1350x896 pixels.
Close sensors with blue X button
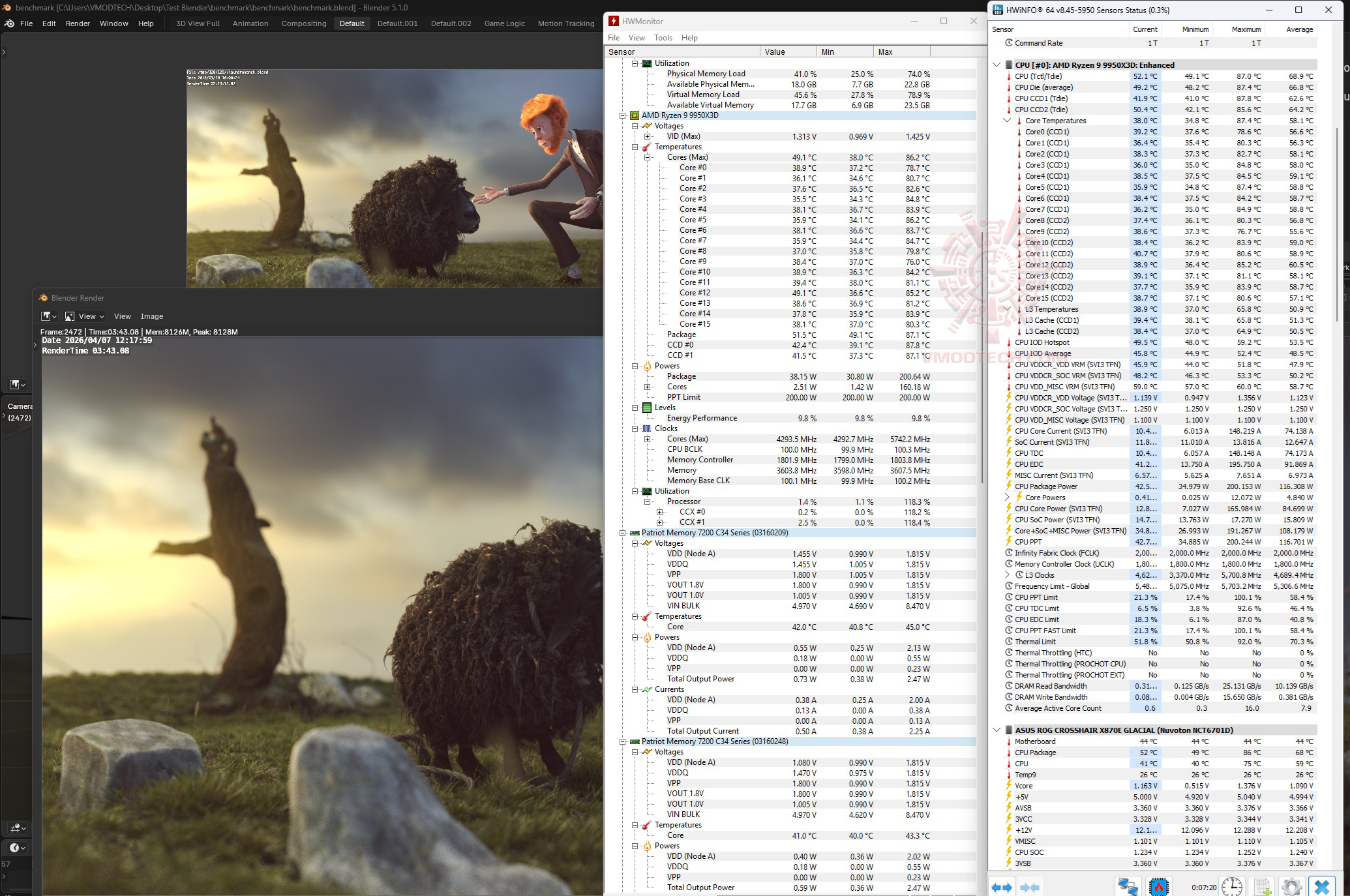click(x=1322, y=887)
